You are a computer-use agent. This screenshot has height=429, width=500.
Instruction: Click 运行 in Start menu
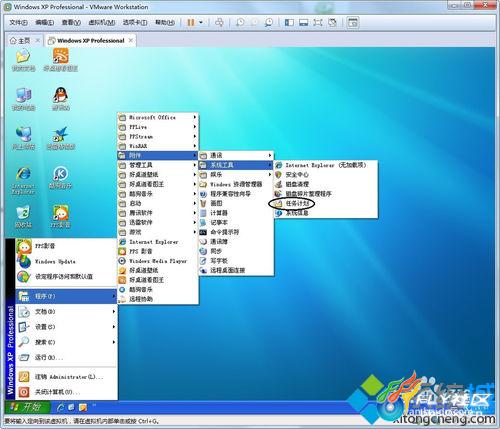(66, 357)
